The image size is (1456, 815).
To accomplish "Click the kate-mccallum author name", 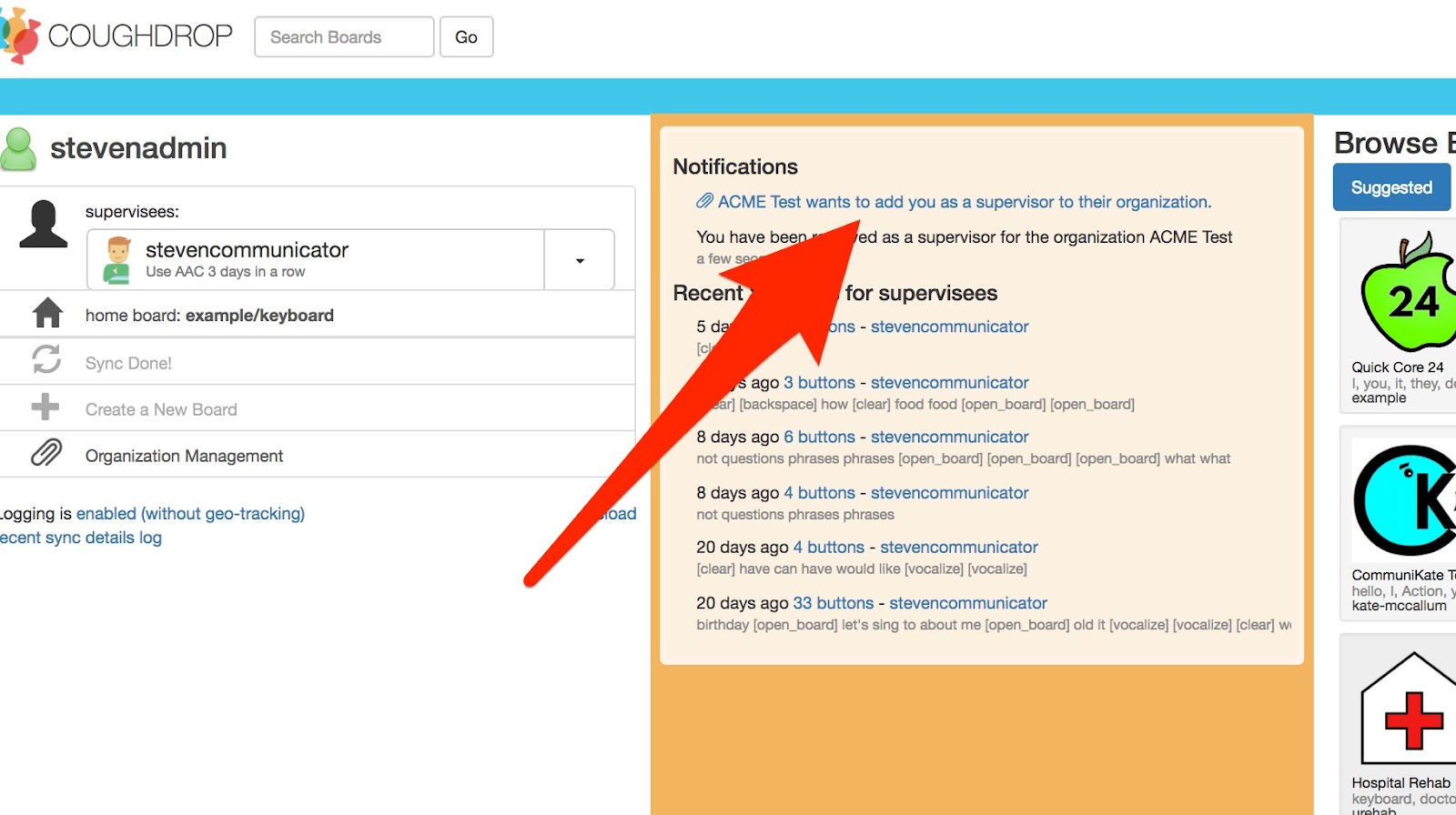I will click(x=1399, y=606).
